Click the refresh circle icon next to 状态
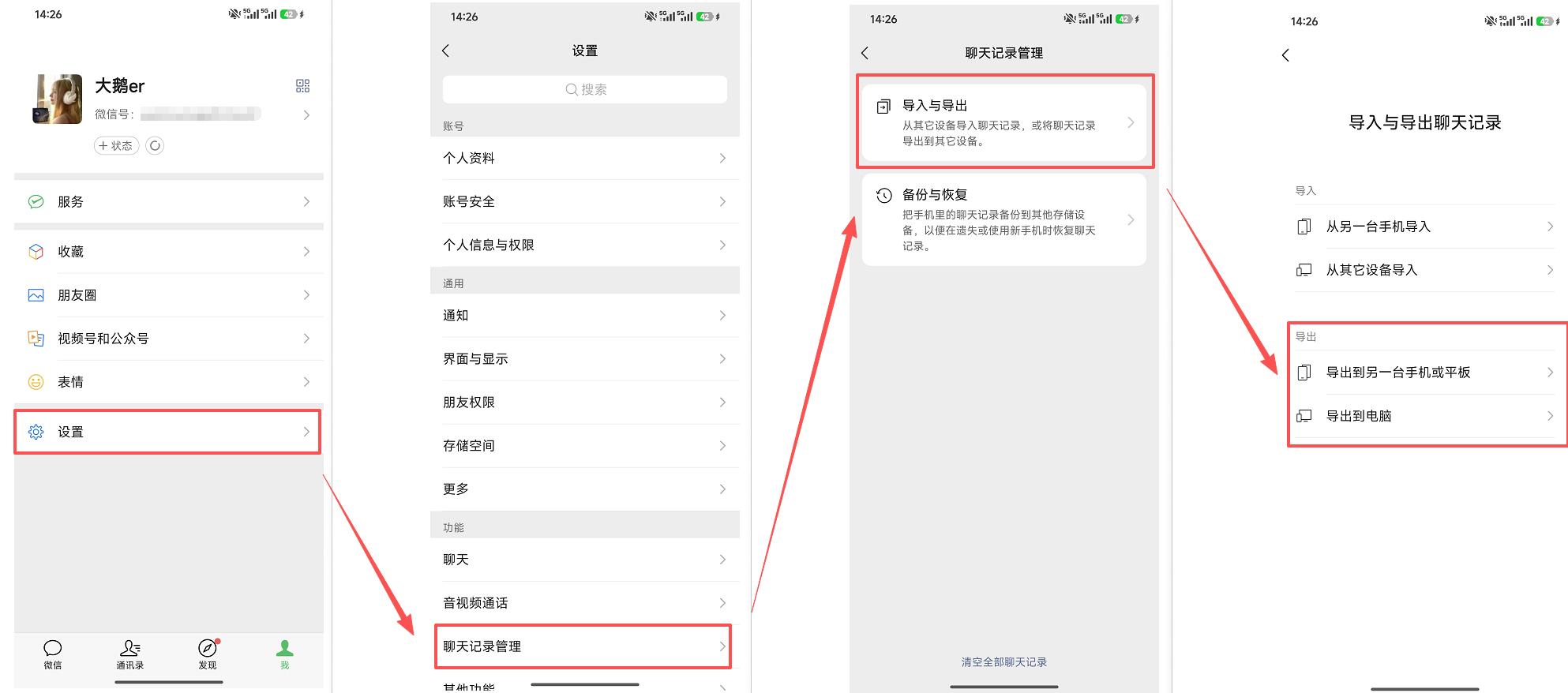 coord(155,145)
